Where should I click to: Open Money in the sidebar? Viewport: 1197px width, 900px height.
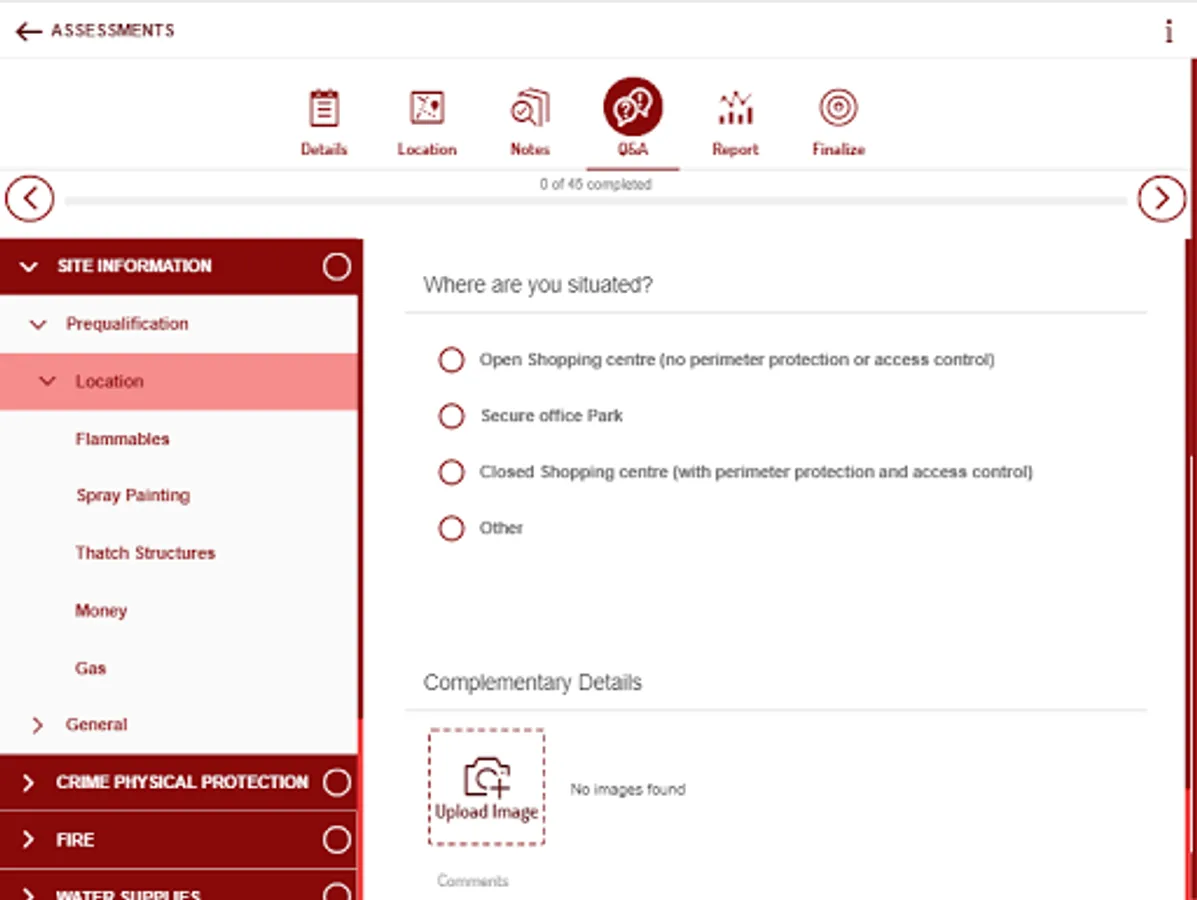tap(101, 611)
